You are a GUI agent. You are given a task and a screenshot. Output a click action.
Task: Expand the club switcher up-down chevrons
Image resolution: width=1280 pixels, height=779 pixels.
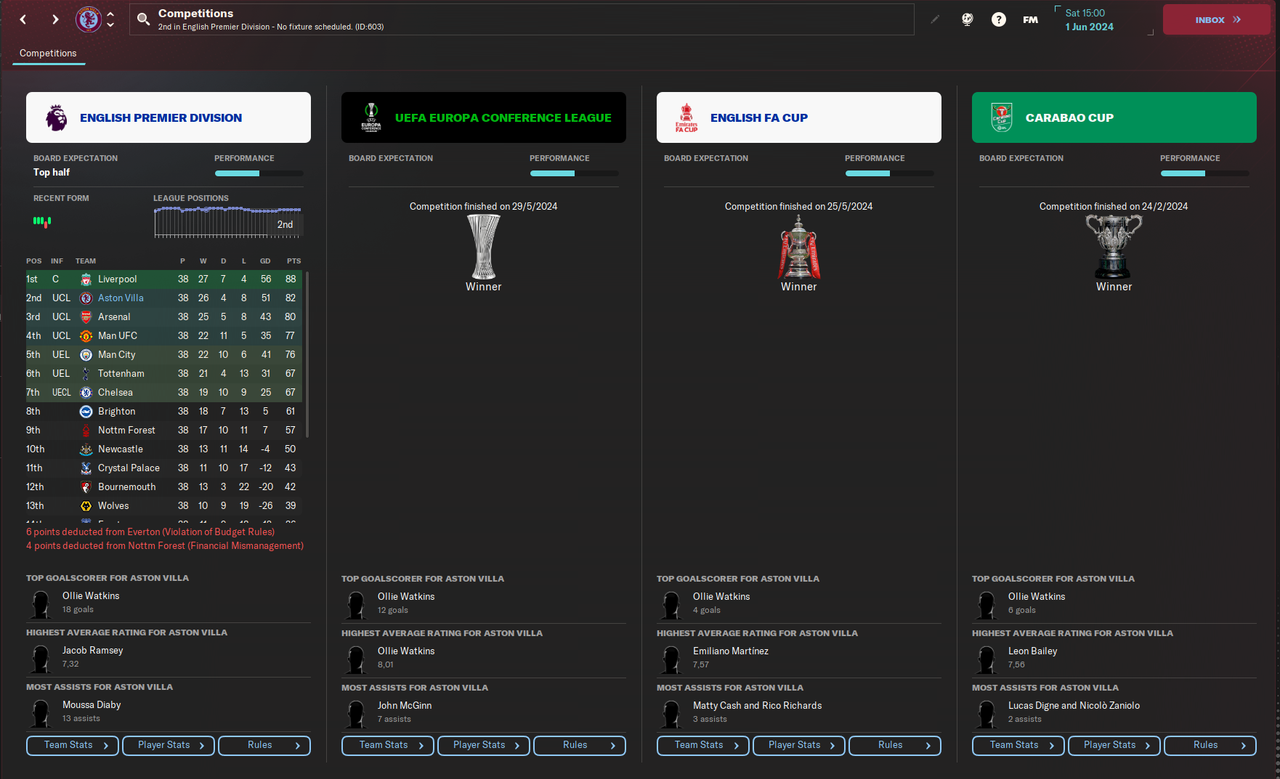point(110,19)
